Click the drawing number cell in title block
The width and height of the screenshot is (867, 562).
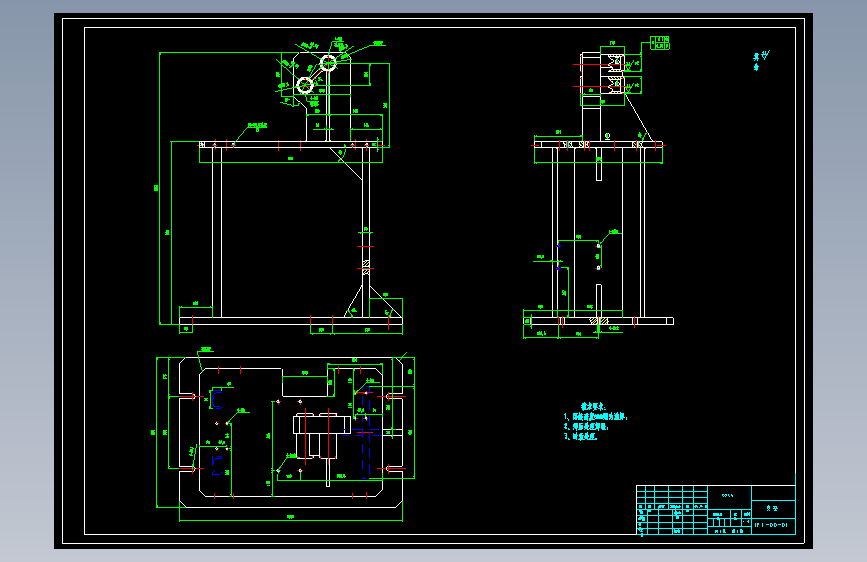(773, 525)
